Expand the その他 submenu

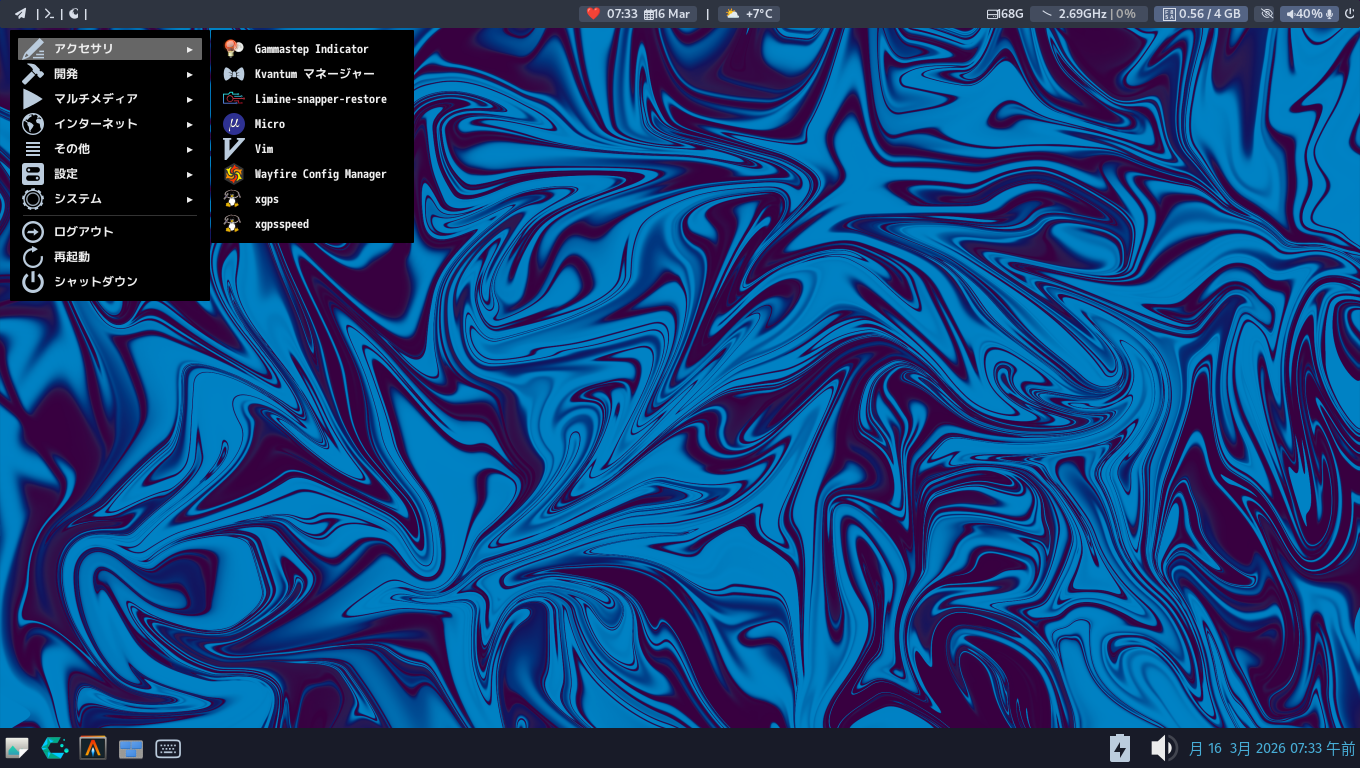coord(110,149)
